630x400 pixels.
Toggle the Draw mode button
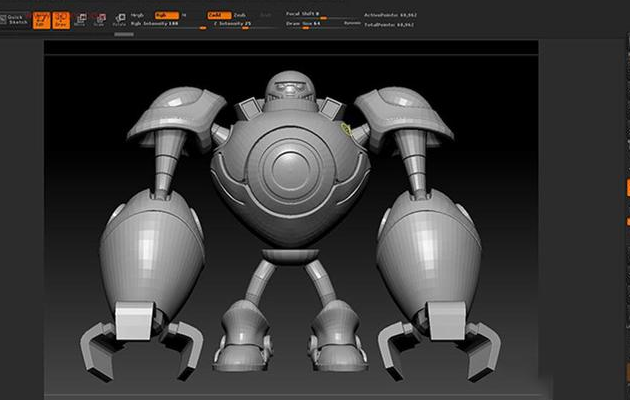click(61, 20)
